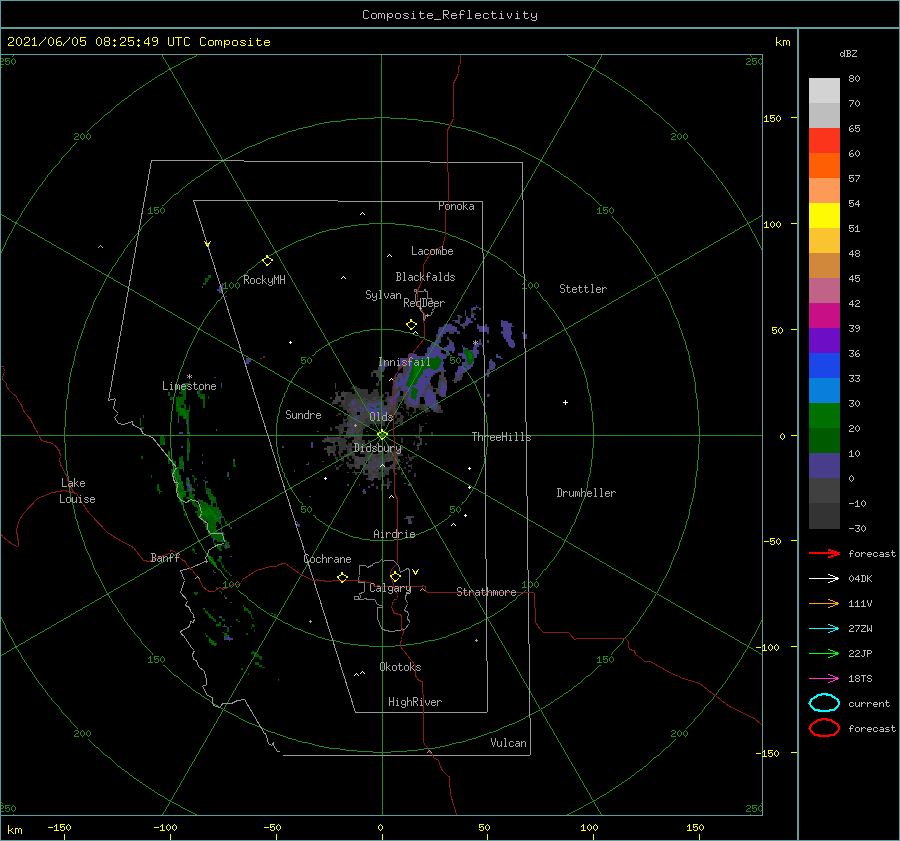Select the 30 dBZ blue swatch
Image resolution: width=900 pixels, height=841 pixels.
(x=824, y=390)
